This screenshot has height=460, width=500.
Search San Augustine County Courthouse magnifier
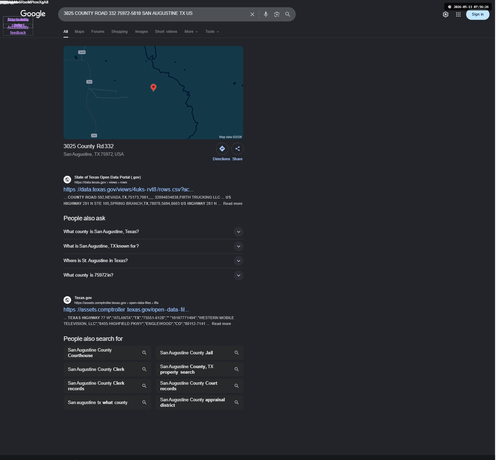pyautogui.click(x=144, y=353)
